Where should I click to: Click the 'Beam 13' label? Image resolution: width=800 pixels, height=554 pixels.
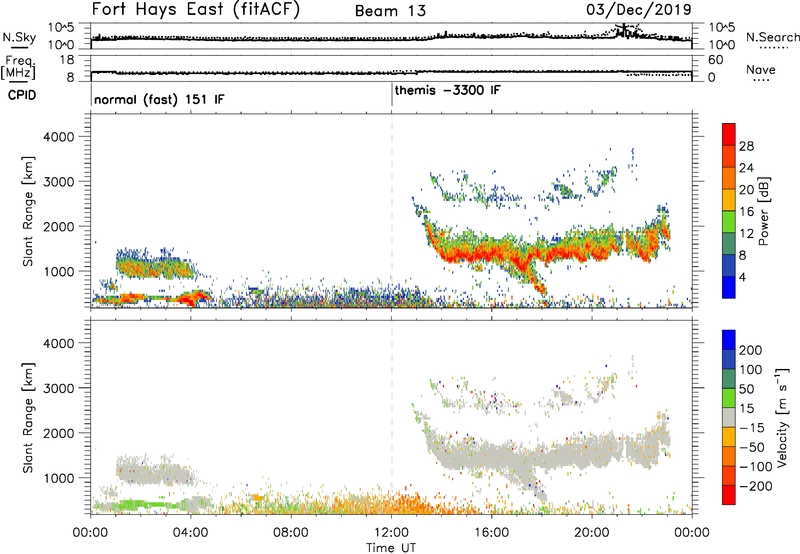coord(390,11)
